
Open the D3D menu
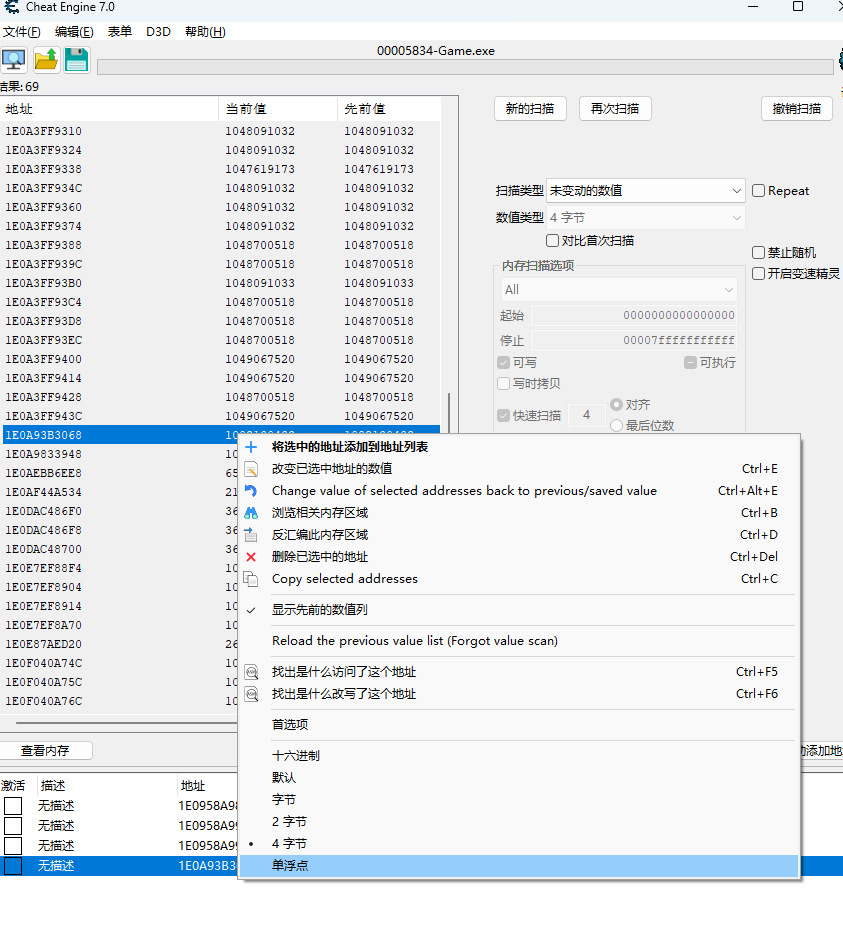[x=158, y=32]
